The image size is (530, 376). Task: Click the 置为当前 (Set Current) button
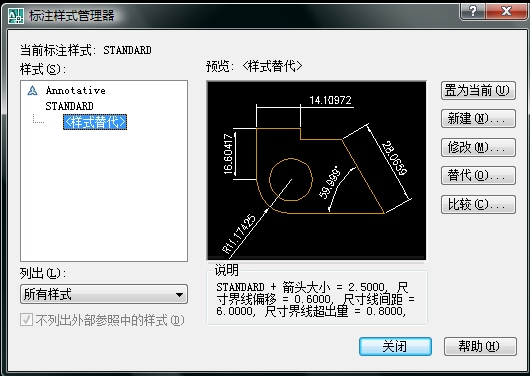click(478, 91)
